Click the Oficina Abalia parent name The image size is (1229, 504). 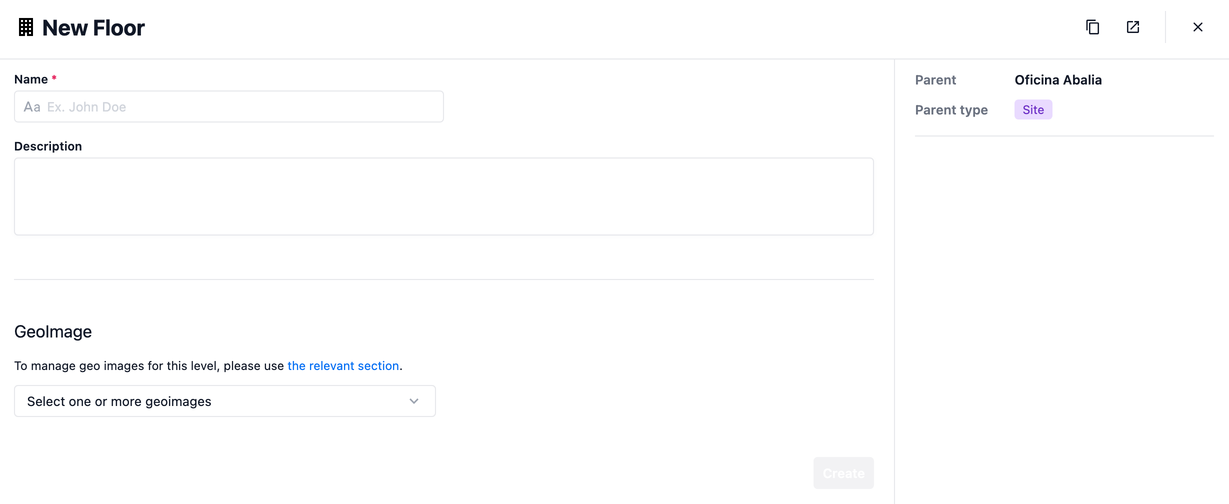click(x=1058, y=80)
